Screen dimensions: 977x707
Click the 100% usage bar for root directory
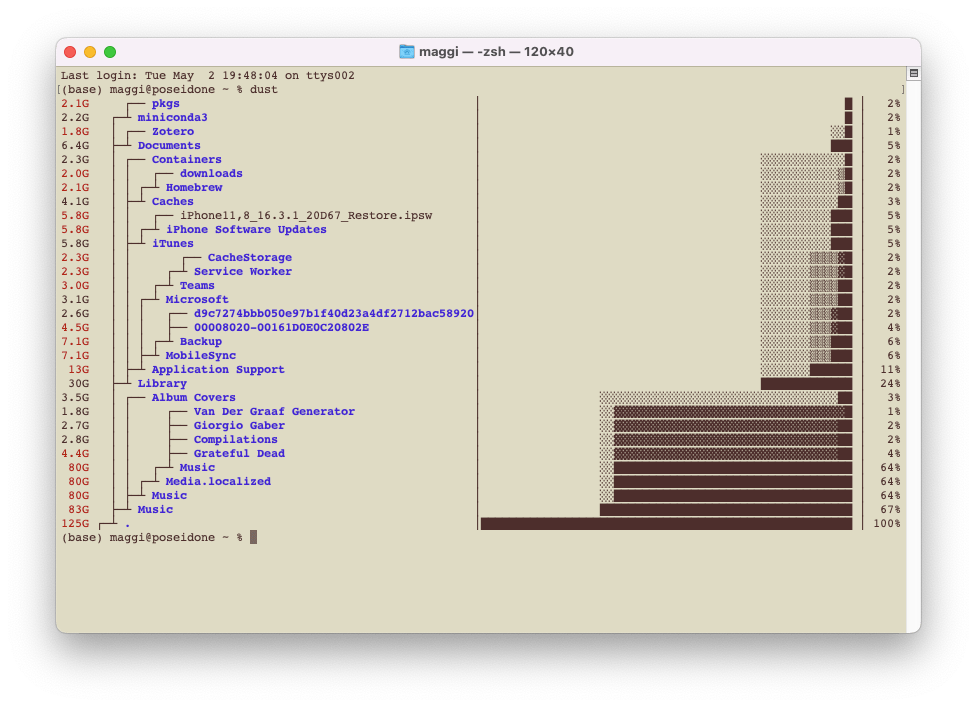[666, 523]
